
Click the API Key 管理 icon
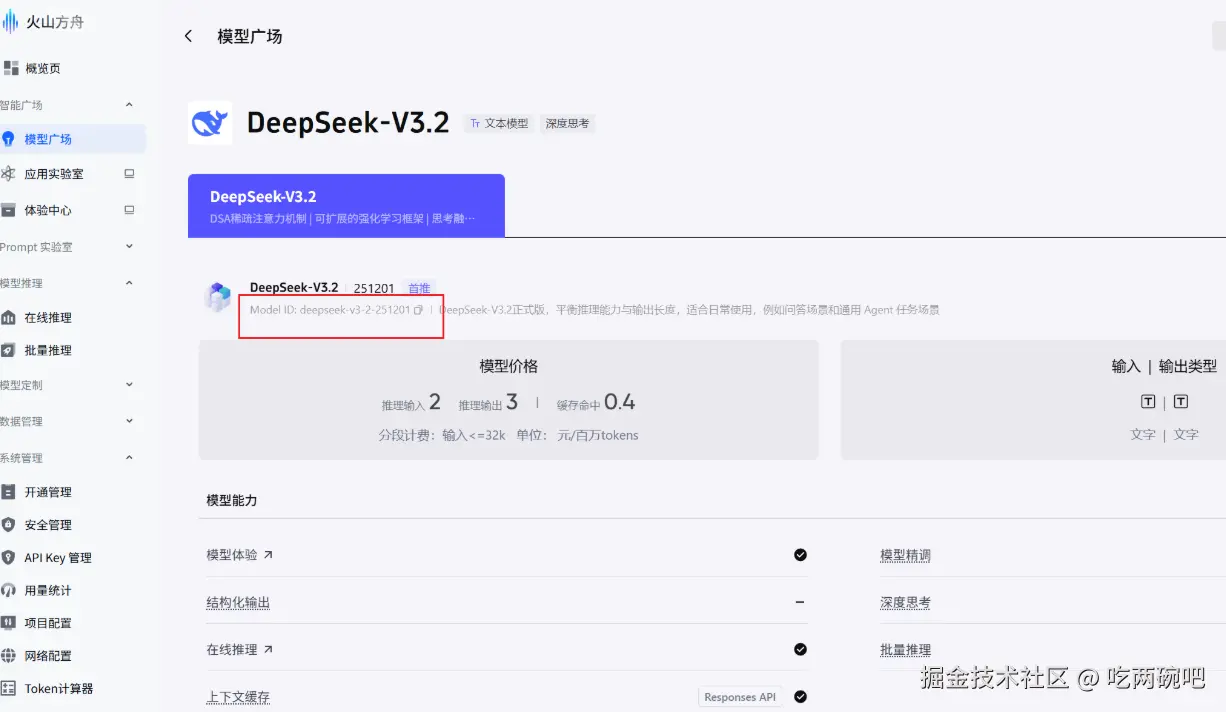[x=9, y=557]
